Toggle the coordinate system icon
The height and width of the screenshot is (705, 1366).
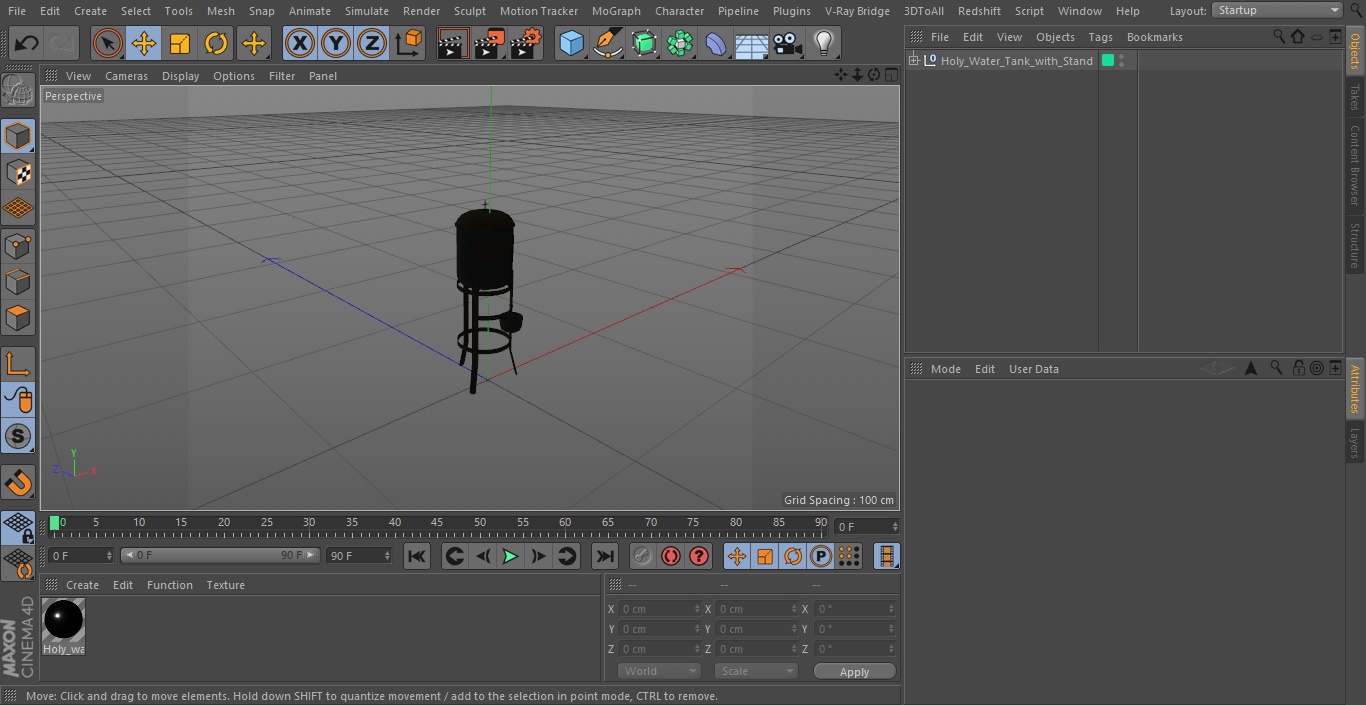[409, 43]
